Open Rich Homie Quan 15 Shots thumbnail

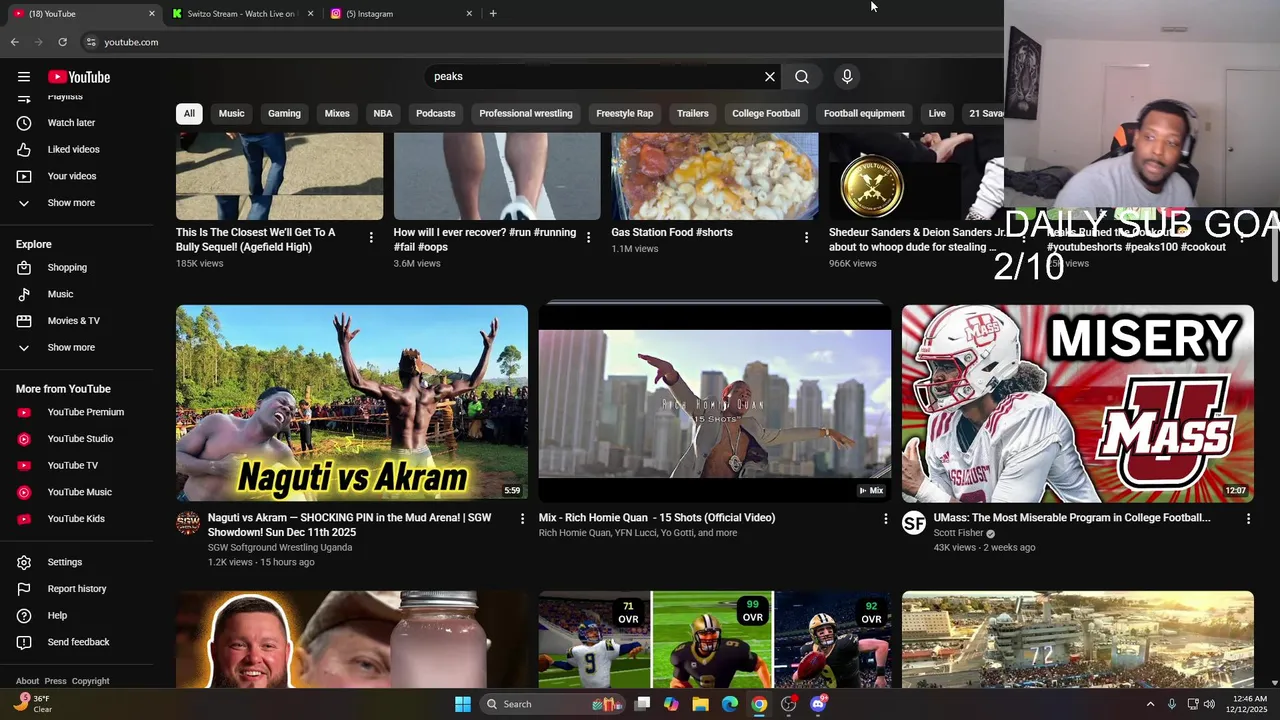(x=715, y=403)
